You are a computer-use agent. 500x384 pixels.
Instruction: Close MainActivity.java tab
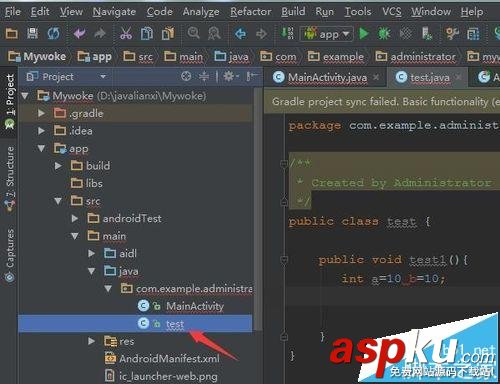point(376,77)
